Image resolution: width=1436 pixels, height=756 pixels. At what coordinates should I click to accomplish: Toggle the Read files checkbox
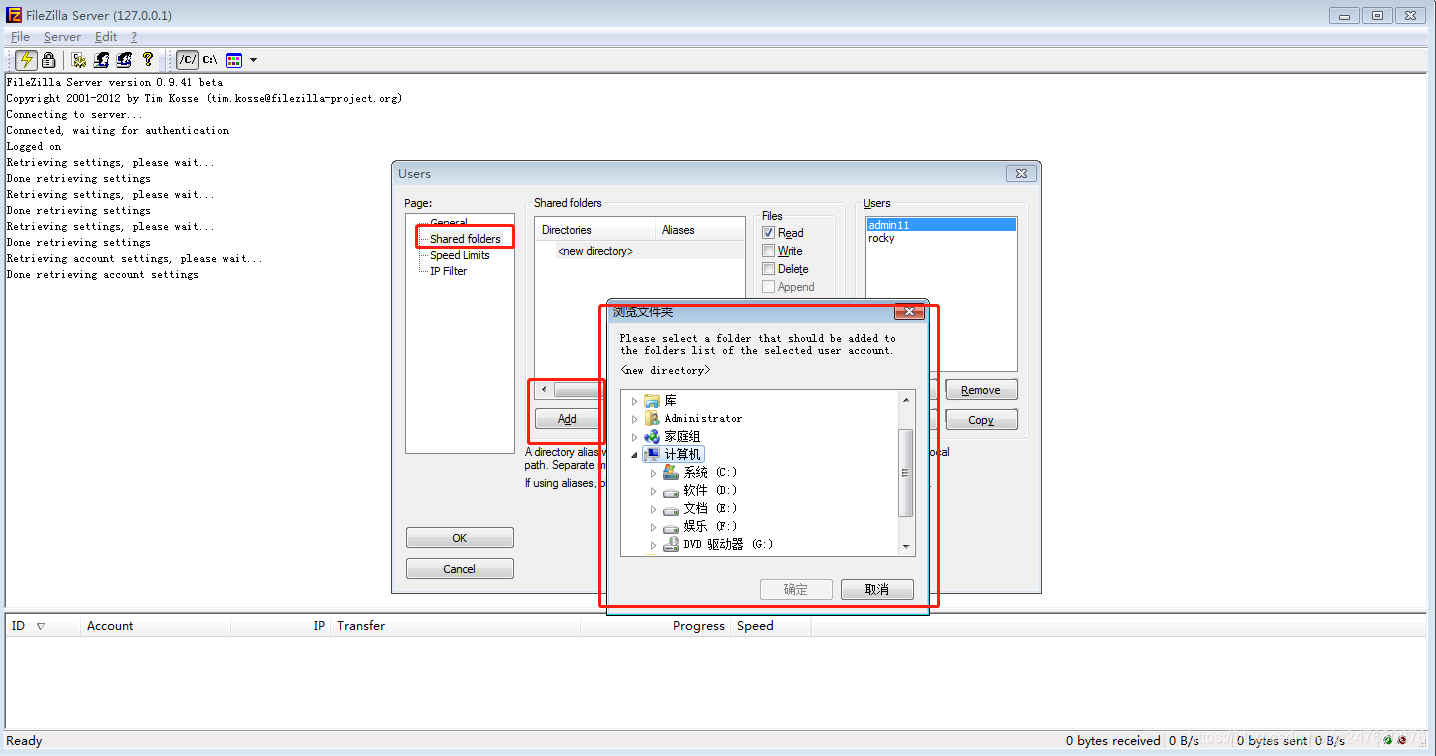click(769, 233)
